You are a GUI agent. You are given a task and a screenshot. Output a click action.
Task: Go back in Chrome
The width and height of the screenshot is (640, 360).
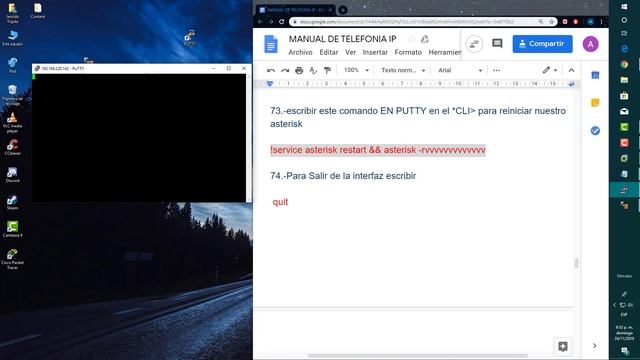click(260, 22)
